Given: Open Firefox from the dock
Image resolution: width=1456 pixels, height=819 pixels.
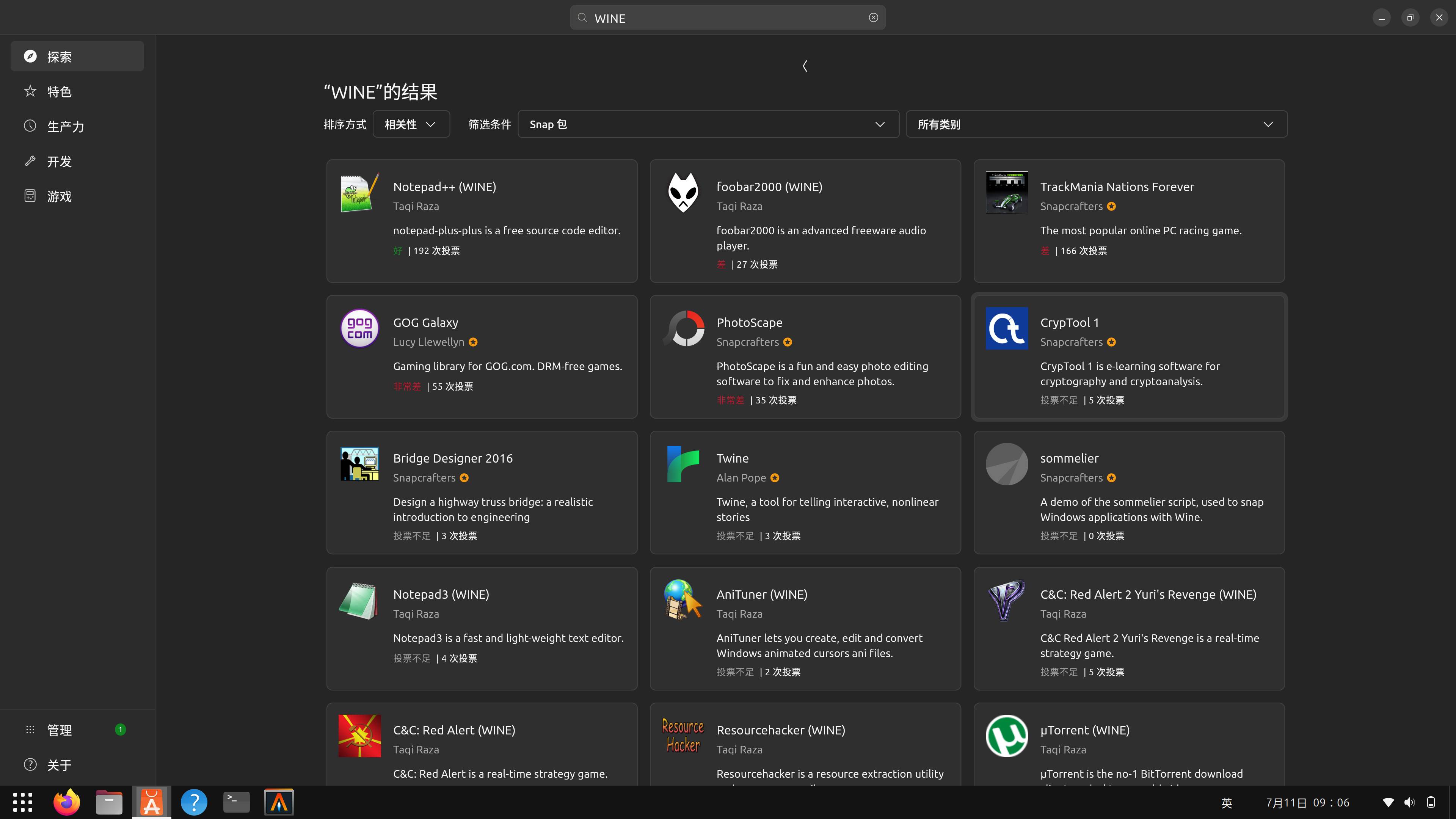Looking at the screenshot, I should tap(67, 802).
